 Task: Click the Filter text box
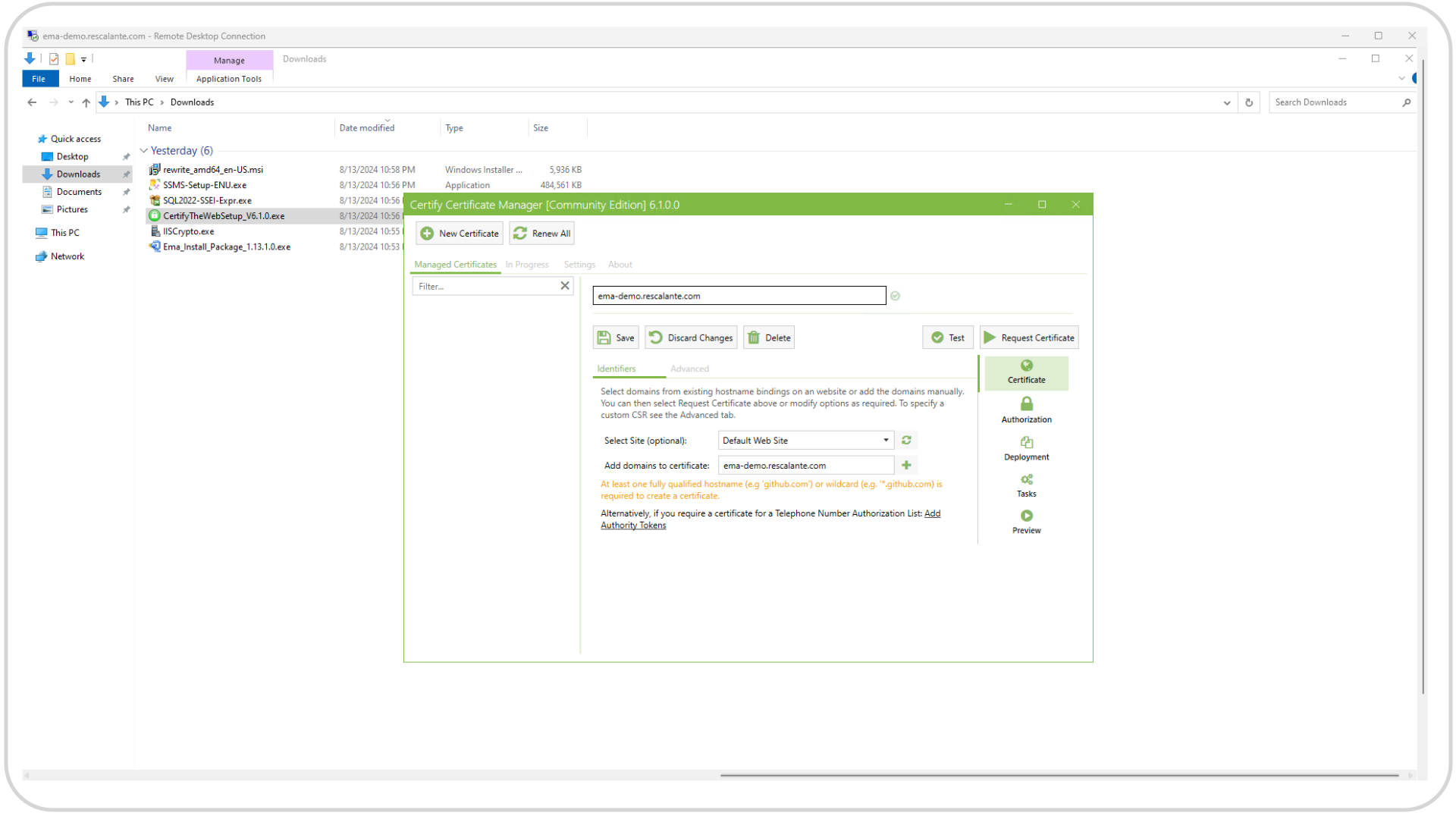484,286
